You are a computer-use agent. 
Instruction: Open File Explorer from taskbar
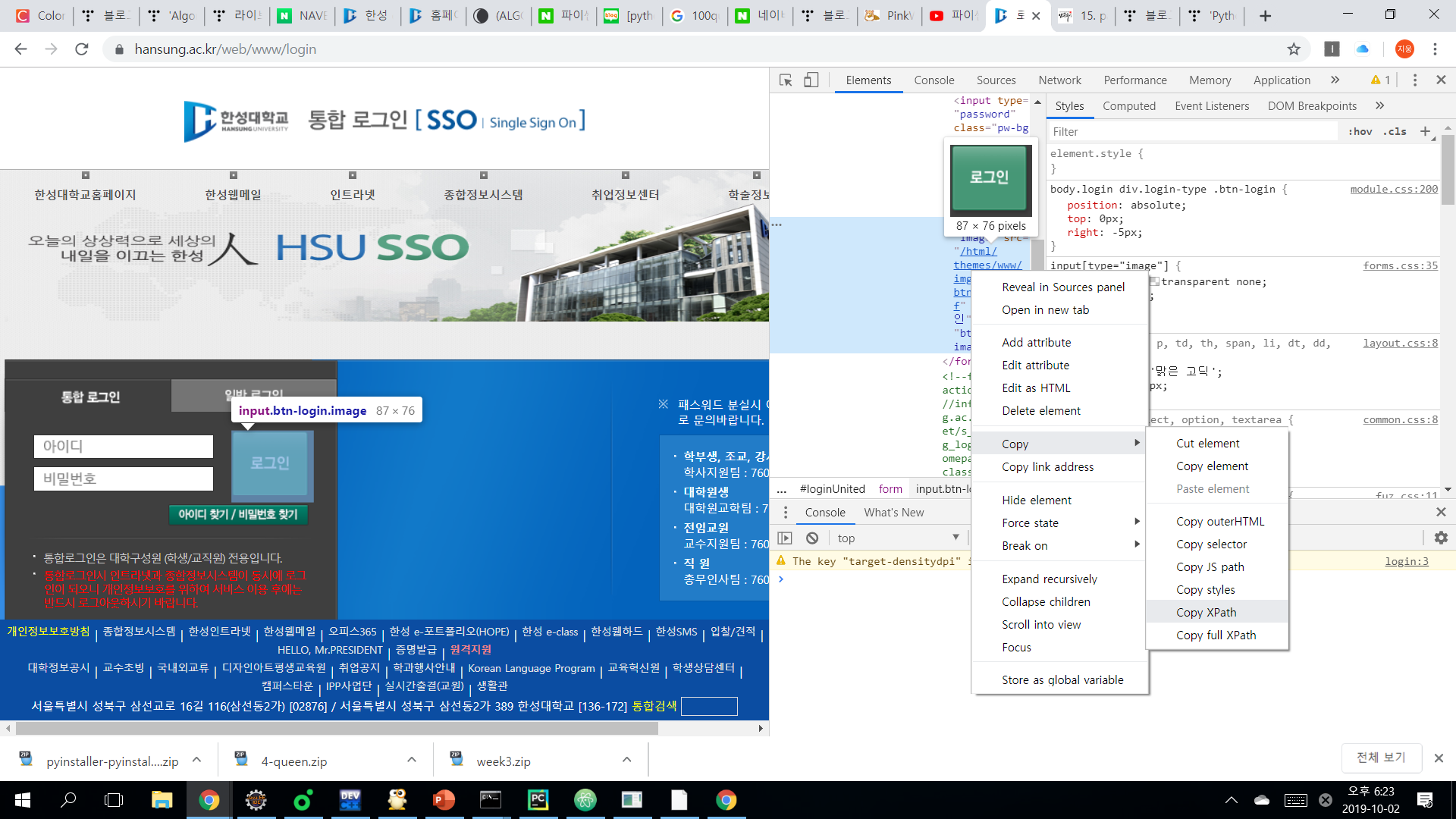(x=162, y=800)
